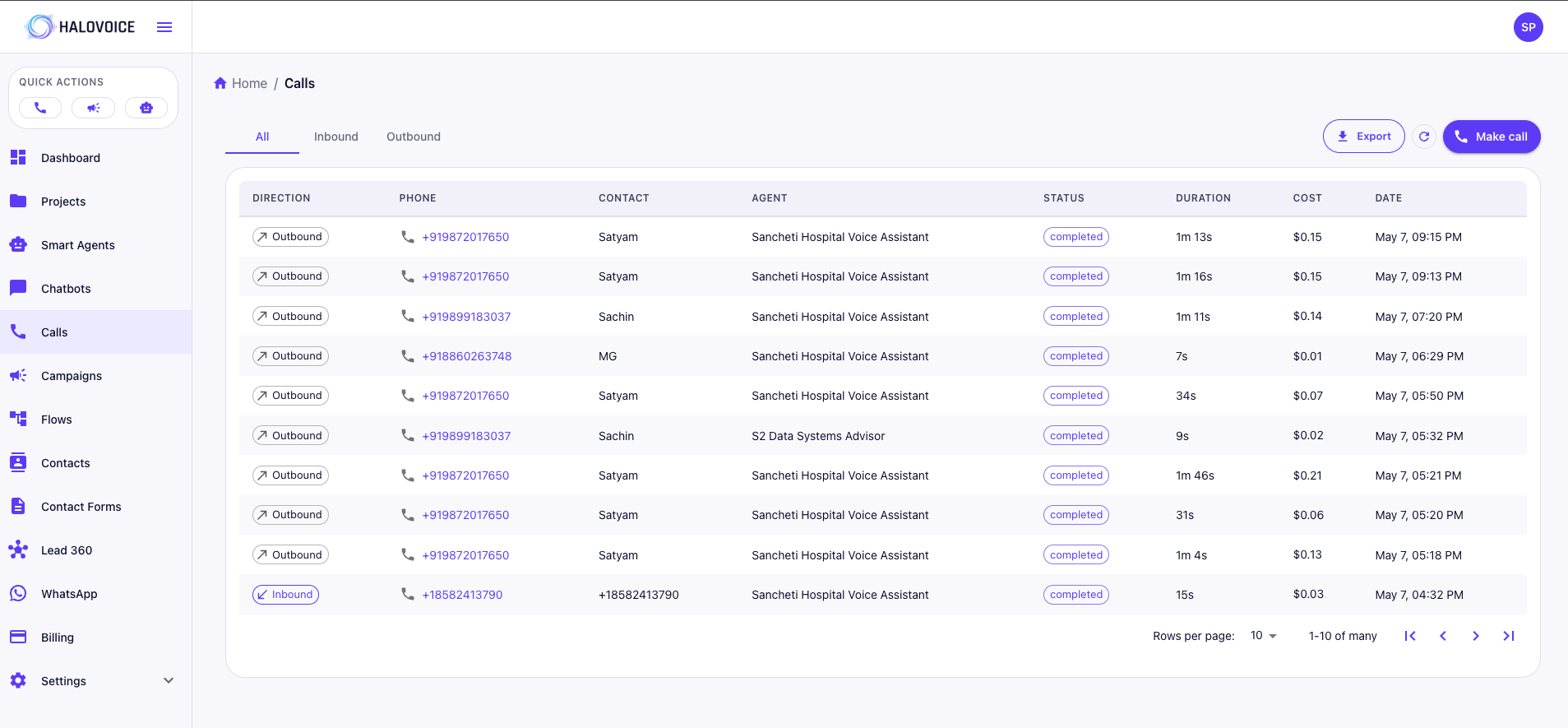This screenshot has width=1568, height=728.
Task: Click completed status in the 04:32 PM row
Action: [x=1075, y=595]
